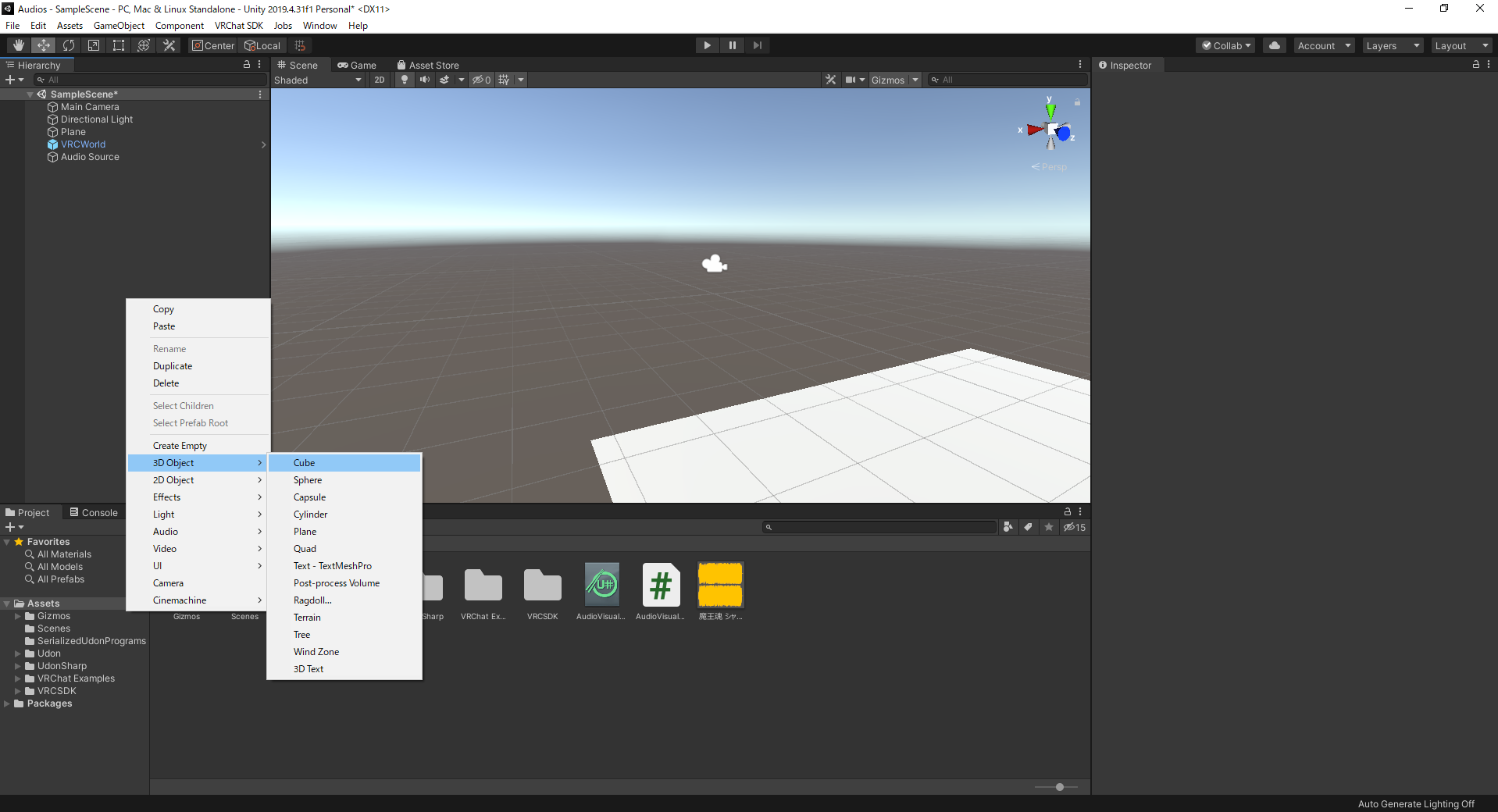
Task: Open the Gizmos dropdown arrow
Action: click(915, 80)
